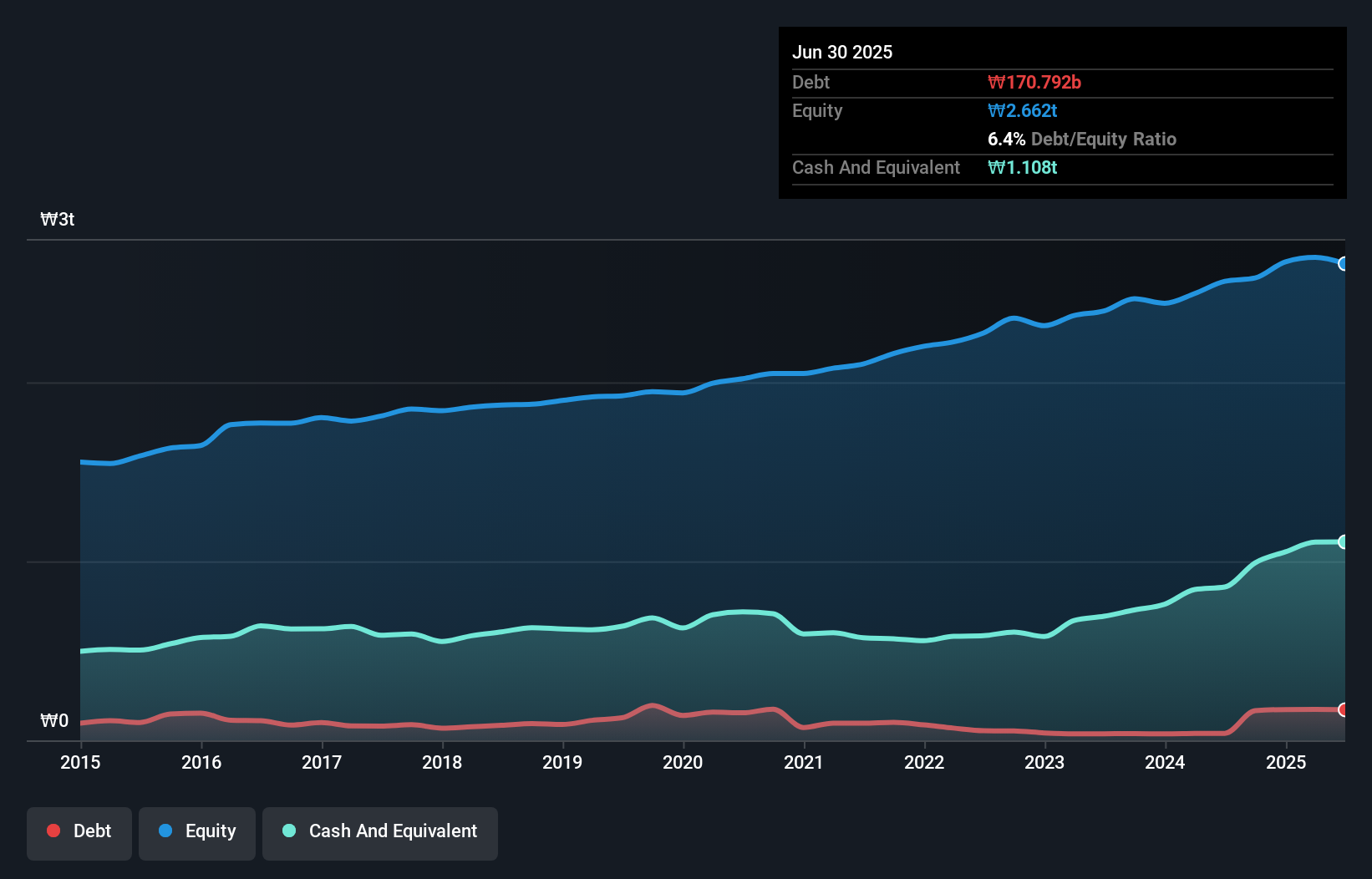Select the Cash And Equivalent endpoint marker
Image resolution: width=1372 pixels, height=879 pixels.
point(1344,542)
